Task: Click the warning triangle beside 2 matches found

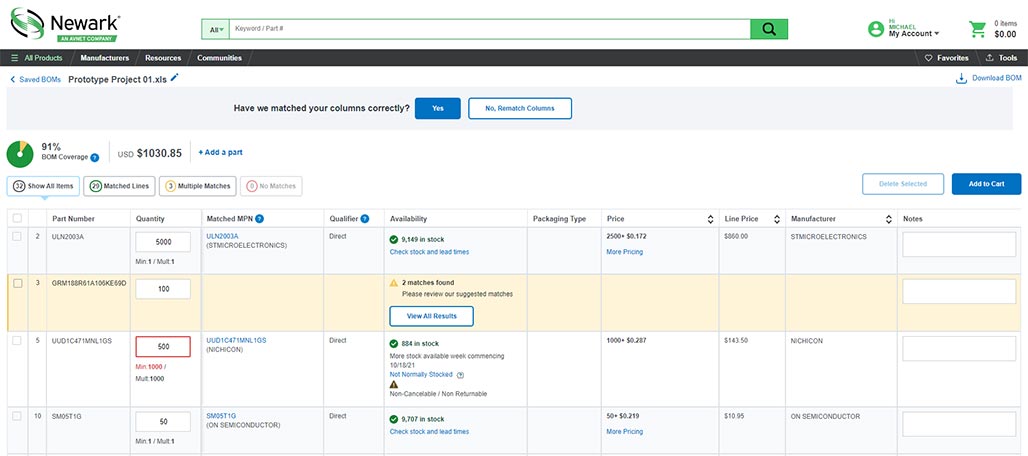Action: tap(393, 283)
